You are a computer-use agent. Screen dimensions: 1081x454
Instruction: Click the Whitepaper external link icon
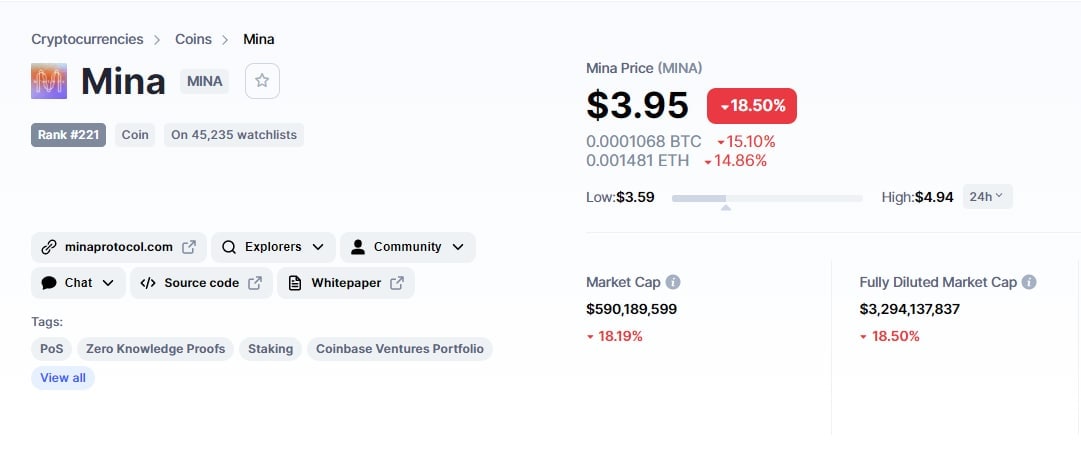click(x=396, y=282)
